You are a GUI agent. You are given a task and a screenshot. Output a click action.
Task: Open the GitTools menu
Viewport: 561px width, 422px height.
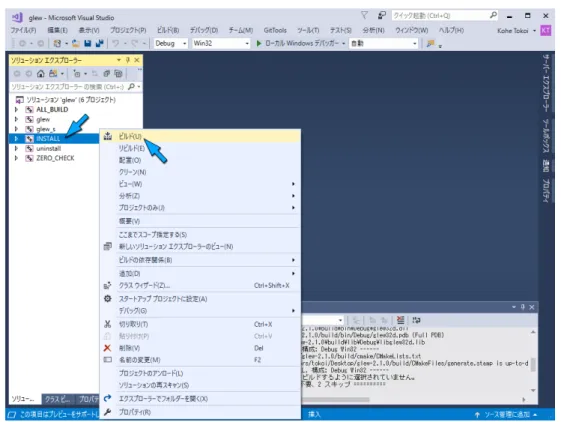tap(275, 30)
